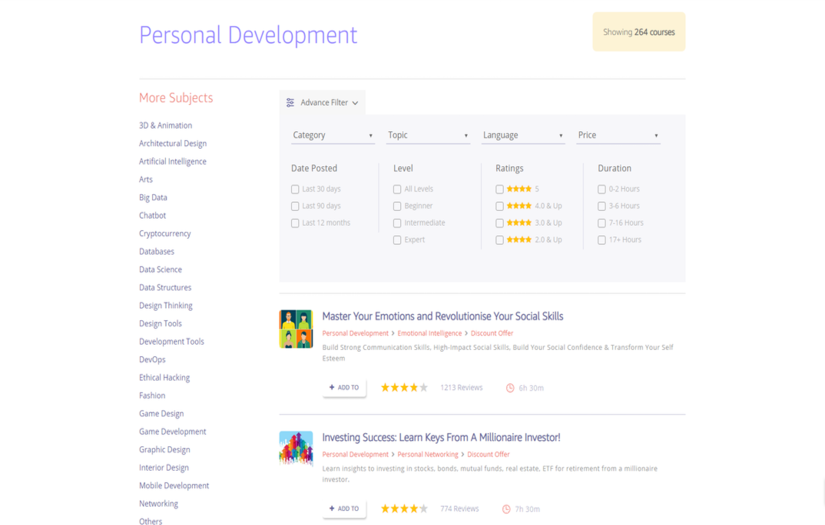
Task: Choose Data Science from the subjects list
Action: pyautogui.click(x=160, y=269)
